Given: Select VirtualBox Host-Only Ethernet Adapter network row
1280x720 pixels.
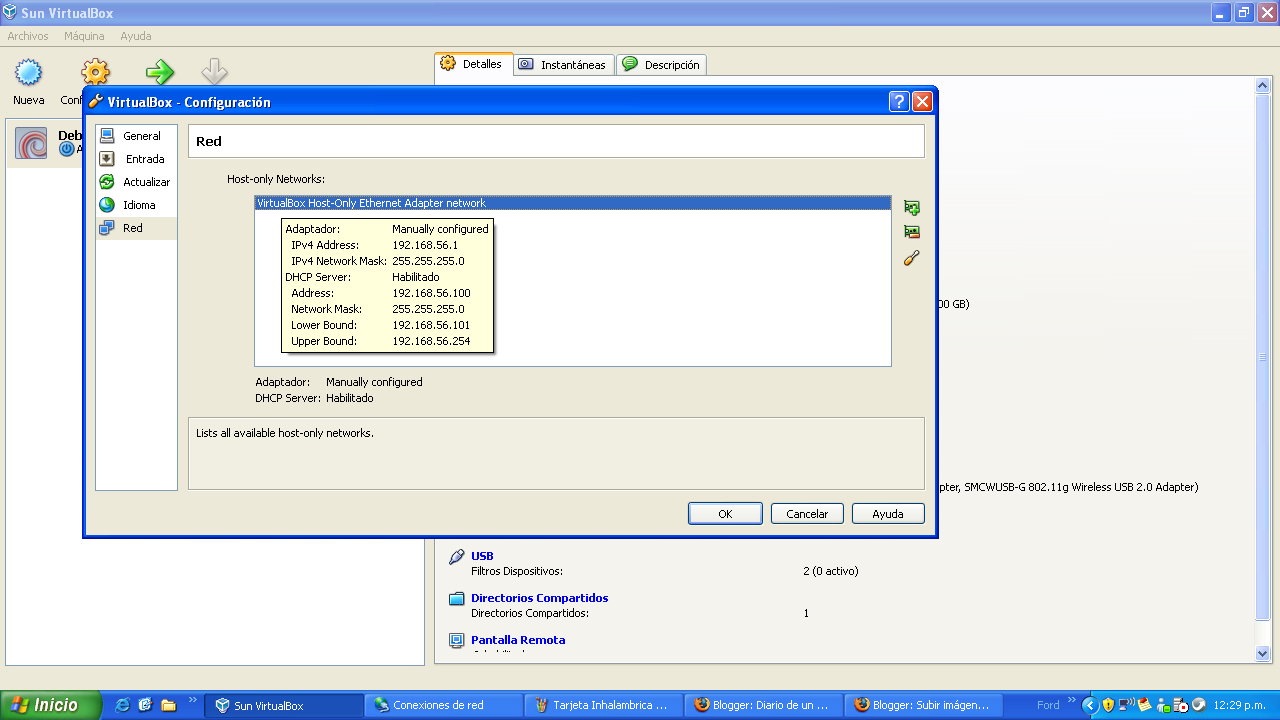Looking at the screenshot, I should [572, 203].
